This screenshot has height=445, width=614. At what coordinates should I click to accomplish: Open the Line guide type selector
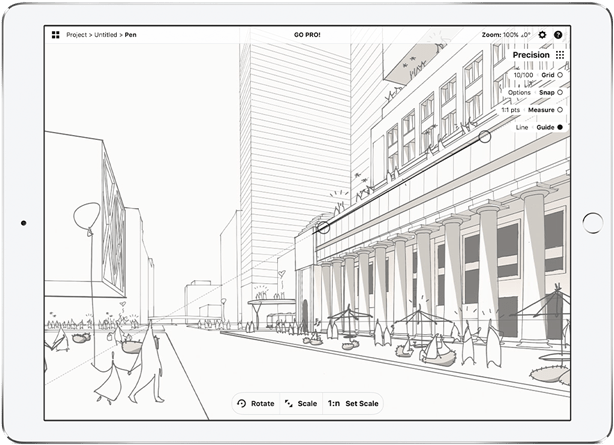522,127
